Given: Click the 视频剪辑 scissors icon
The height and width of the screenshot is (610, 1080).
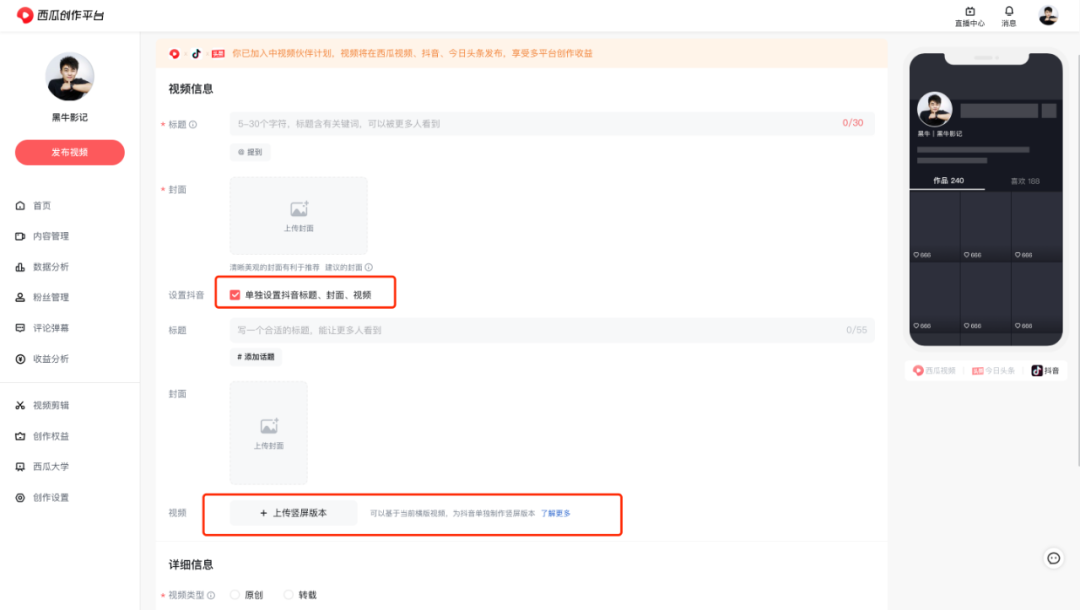Looking at the screenshot, I should (20, 406).
